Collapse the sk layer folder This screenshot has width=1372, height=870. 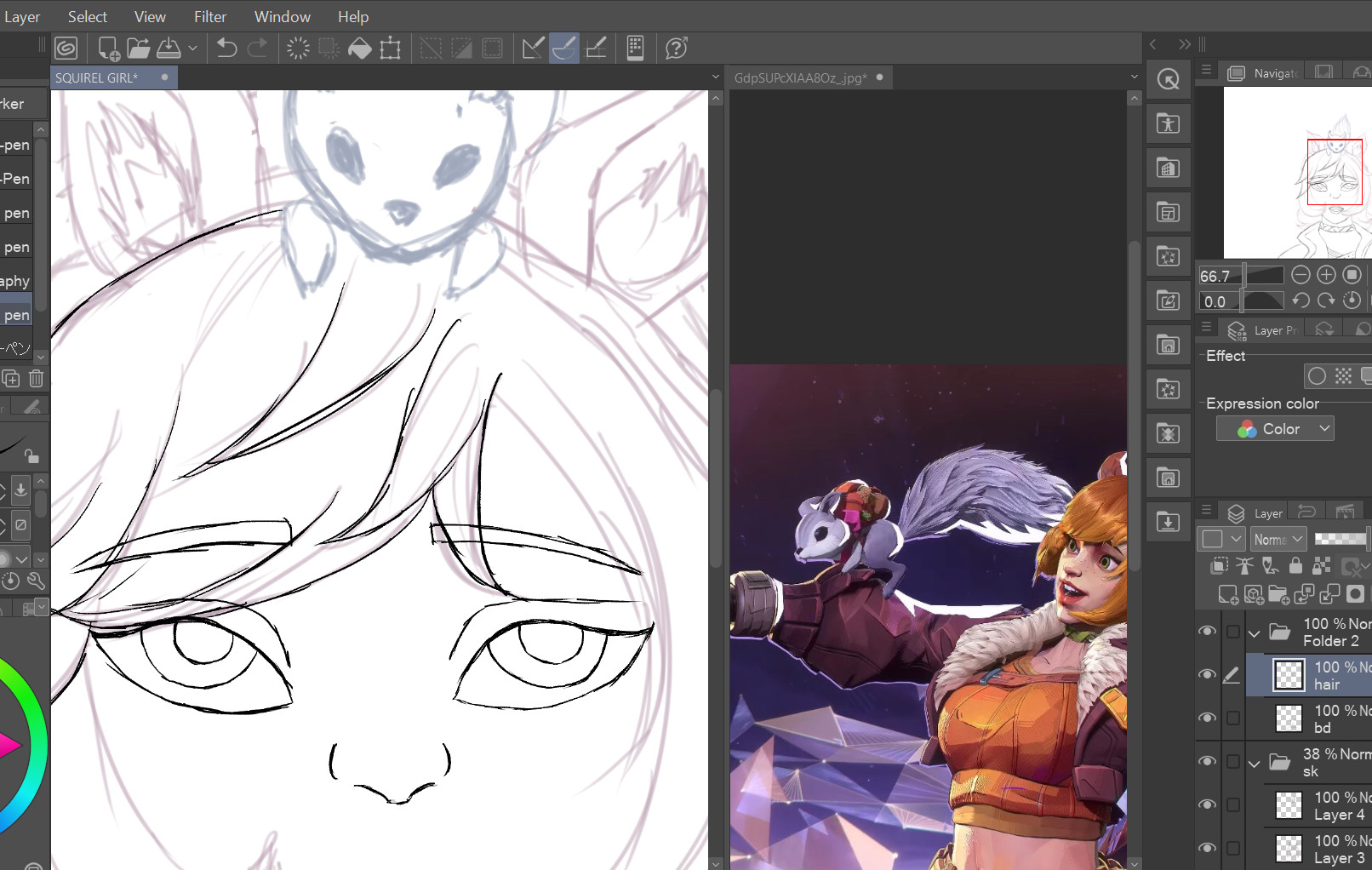pos(1254,764)
